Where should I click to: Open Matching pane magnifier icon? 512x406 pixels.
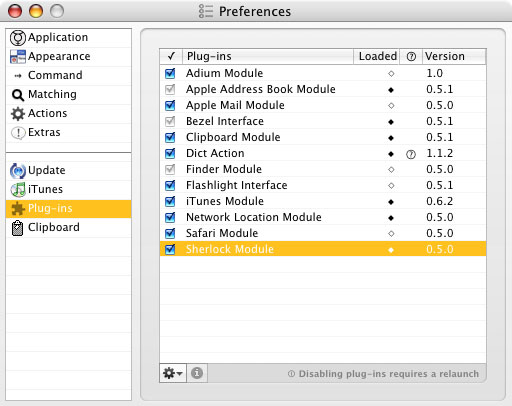(x=18, y=95)
